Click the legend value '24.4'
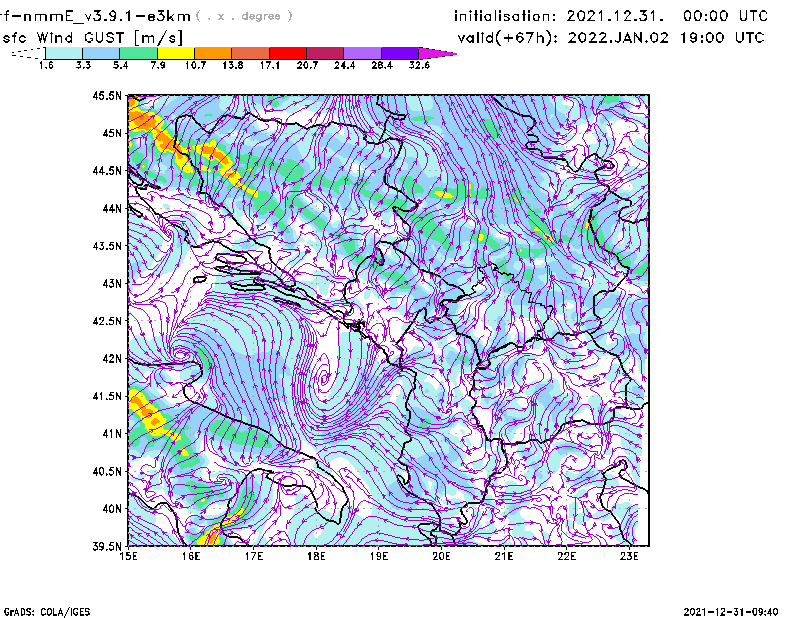The image size is (800, 618). point(344,65)
